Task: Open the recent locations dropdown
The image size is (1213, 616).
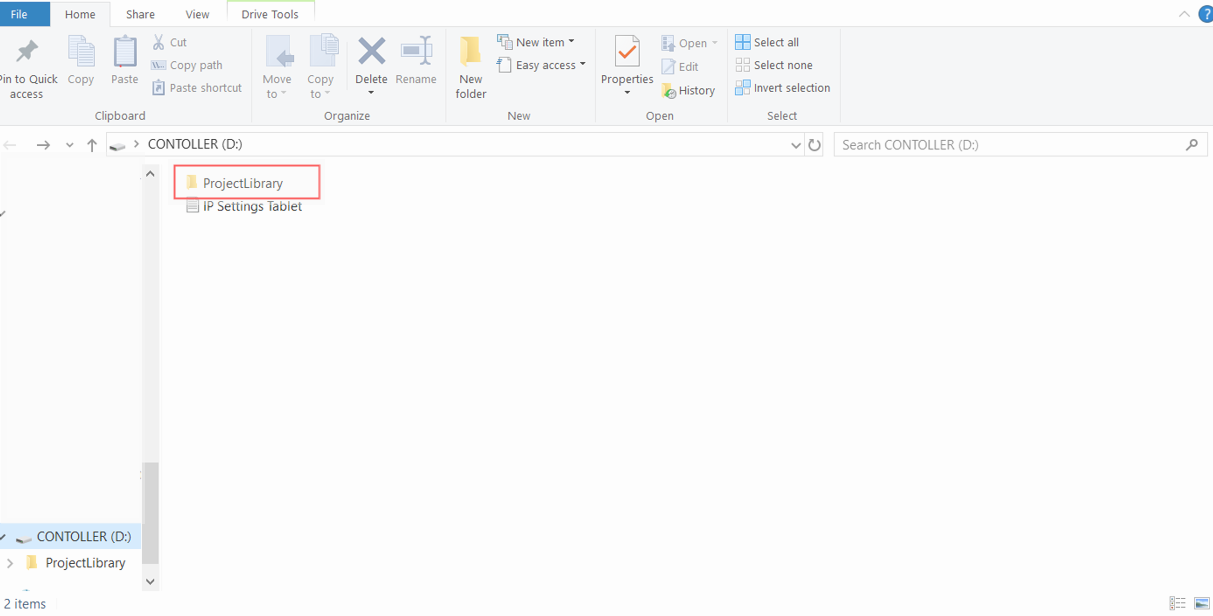Action: pos(69,145)
